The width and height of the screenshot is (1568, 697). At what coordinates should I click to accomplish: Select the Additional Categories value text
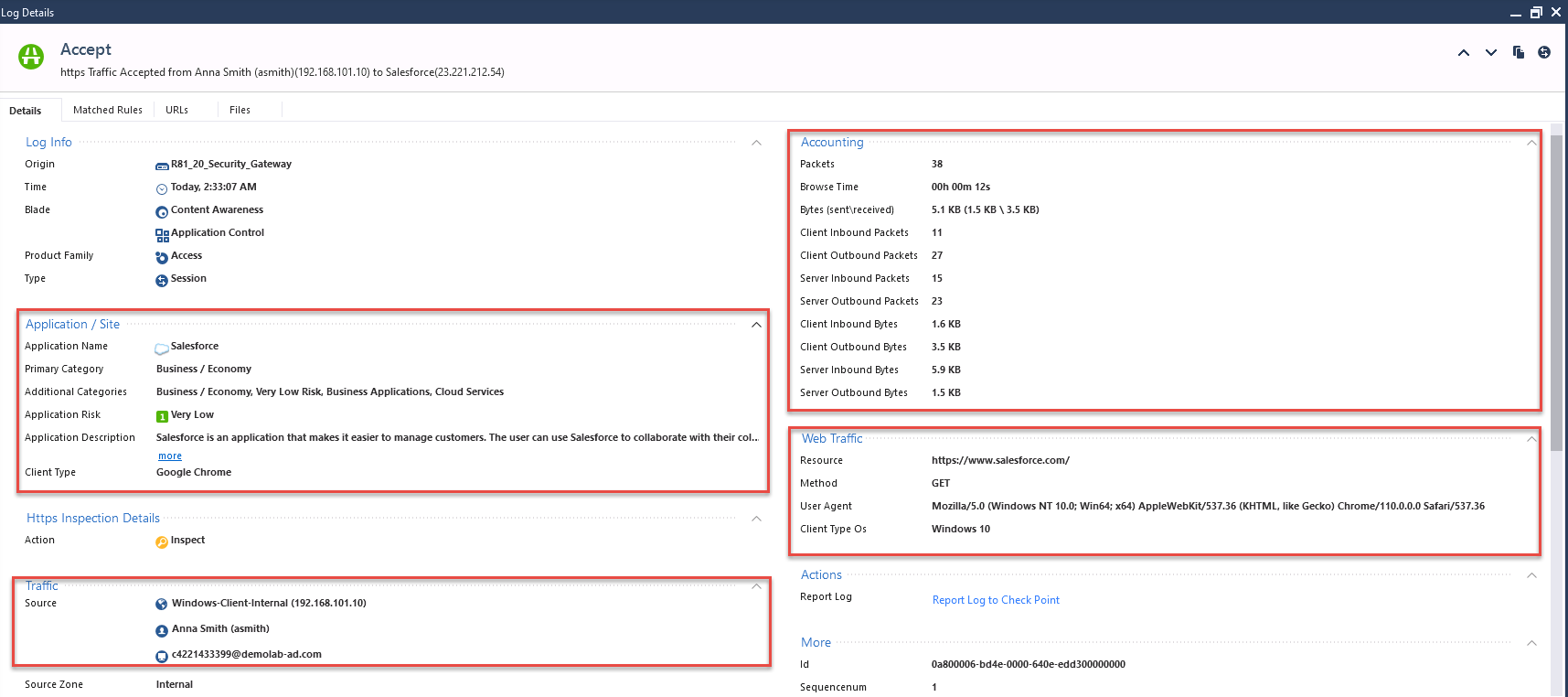[330, 391]
